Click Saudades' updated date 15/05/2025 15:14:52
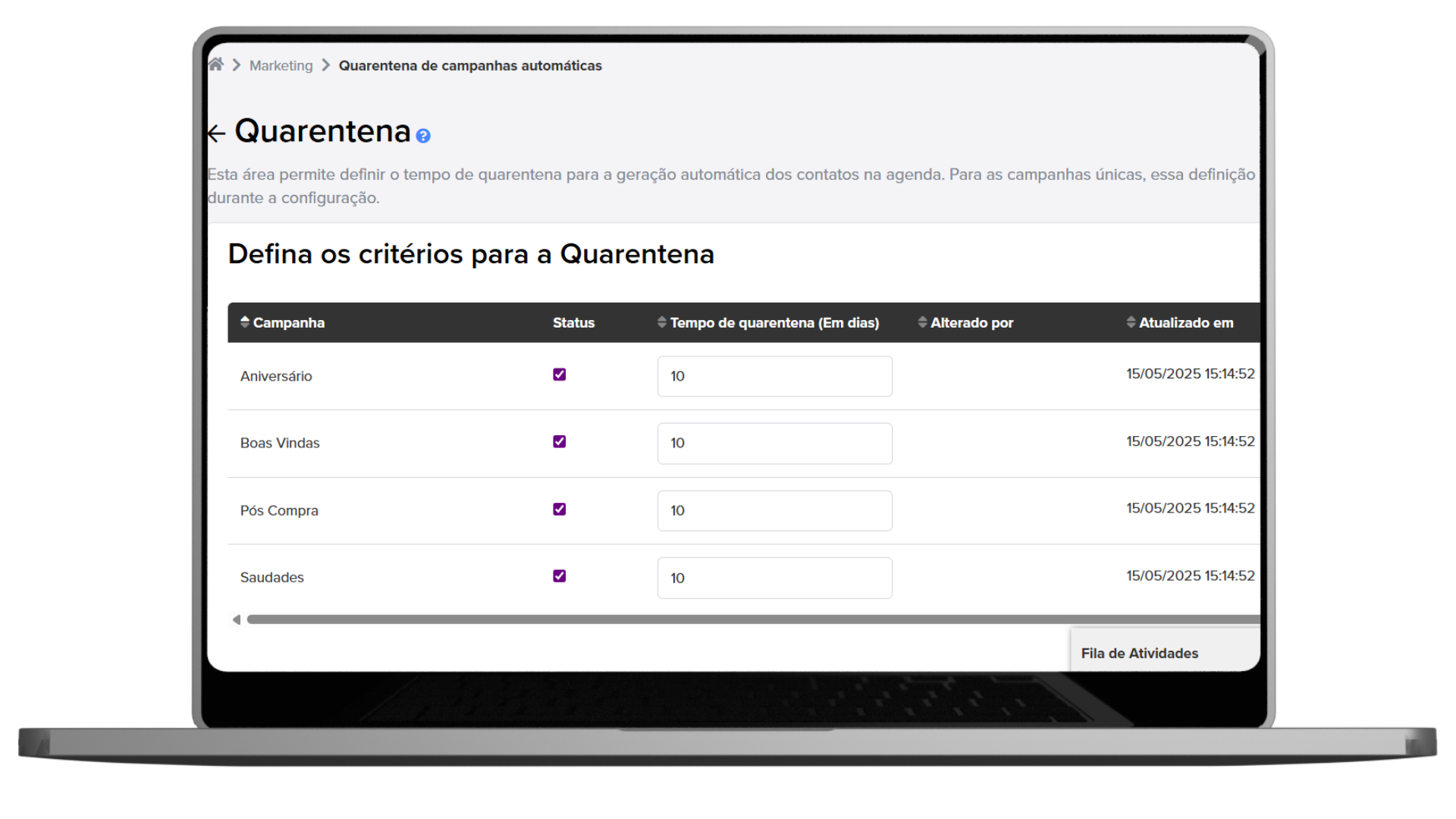This screenshot has height=819, width=1456. 1191,576
